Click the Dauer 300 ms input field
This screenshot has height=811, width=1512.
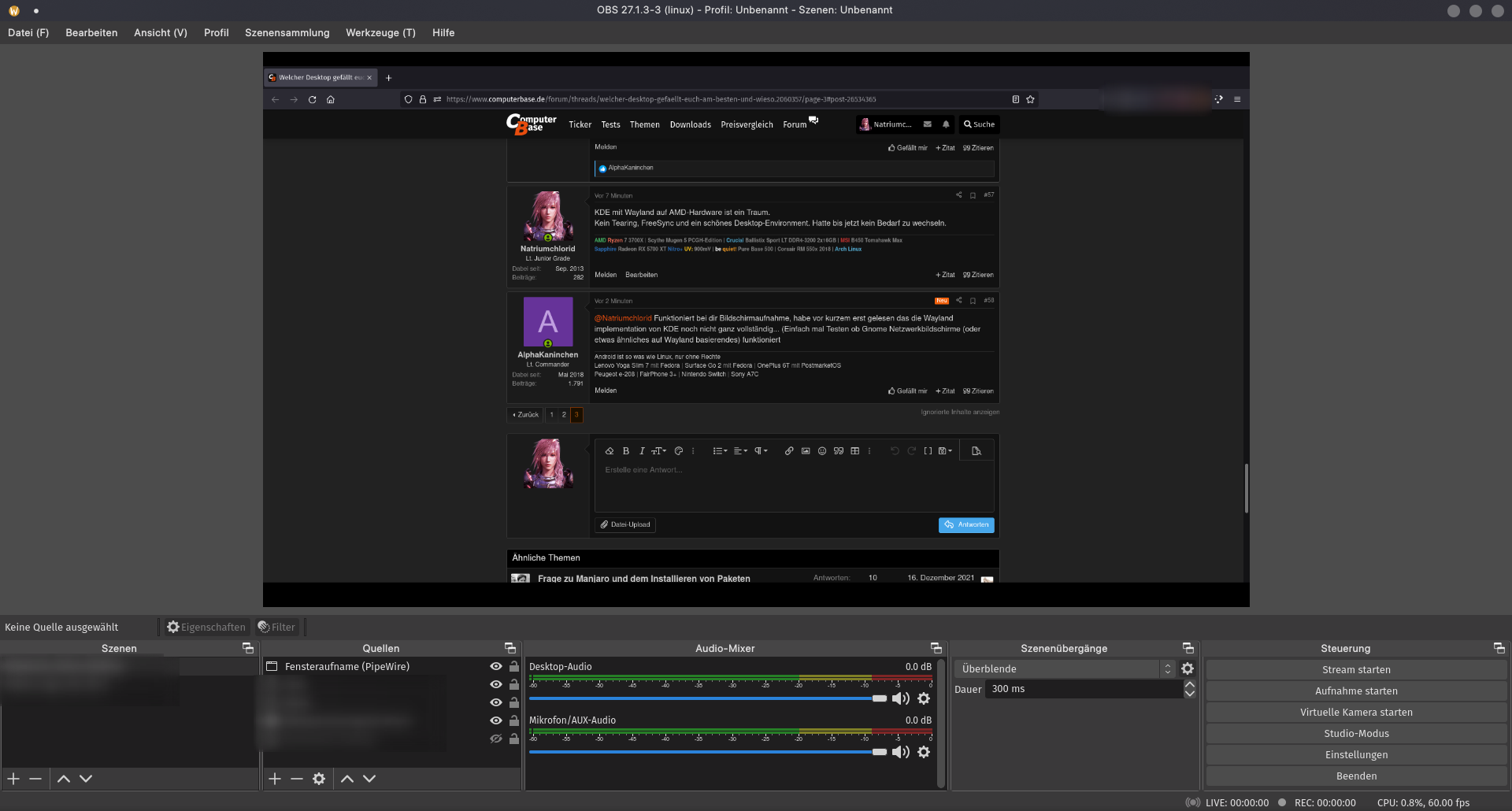(x=1084, y=689)
